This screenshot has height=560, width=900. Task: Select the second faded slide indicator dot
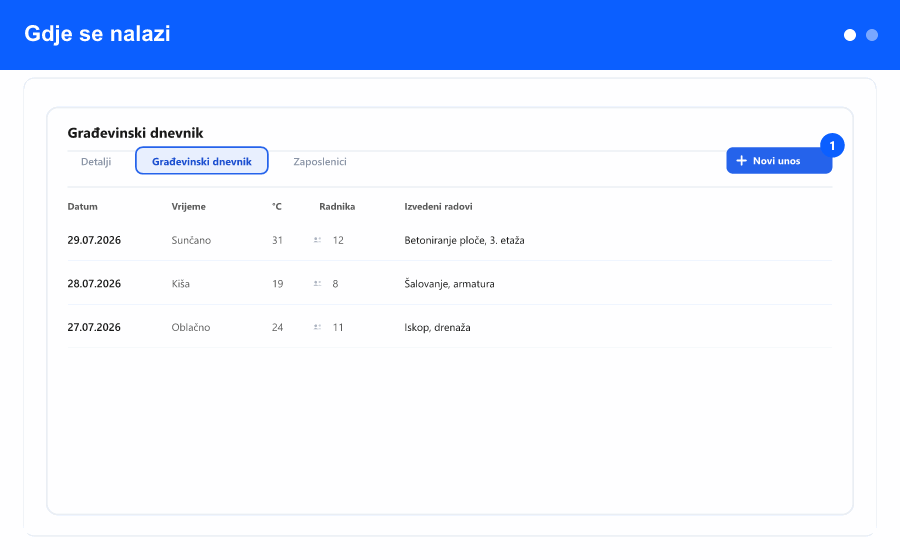872,35
